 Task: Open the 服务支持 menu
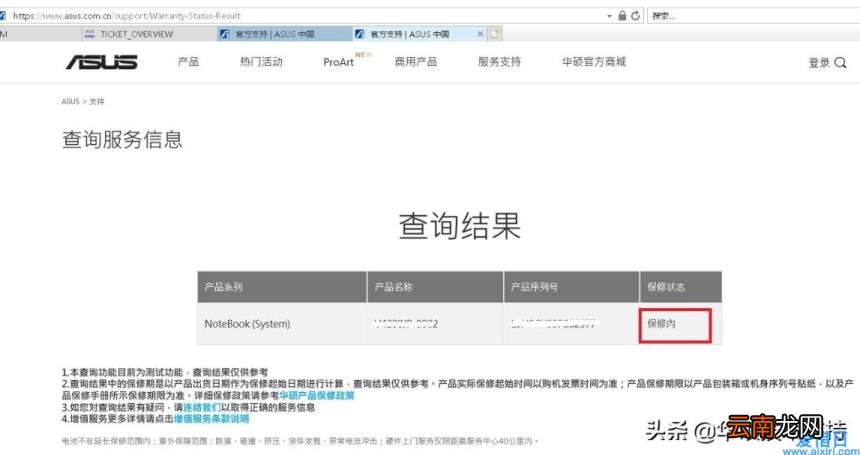[499, 62]
